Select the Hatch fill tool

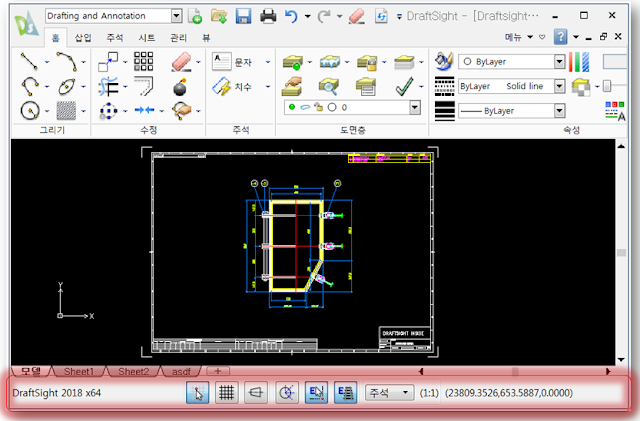pos(66,111)
